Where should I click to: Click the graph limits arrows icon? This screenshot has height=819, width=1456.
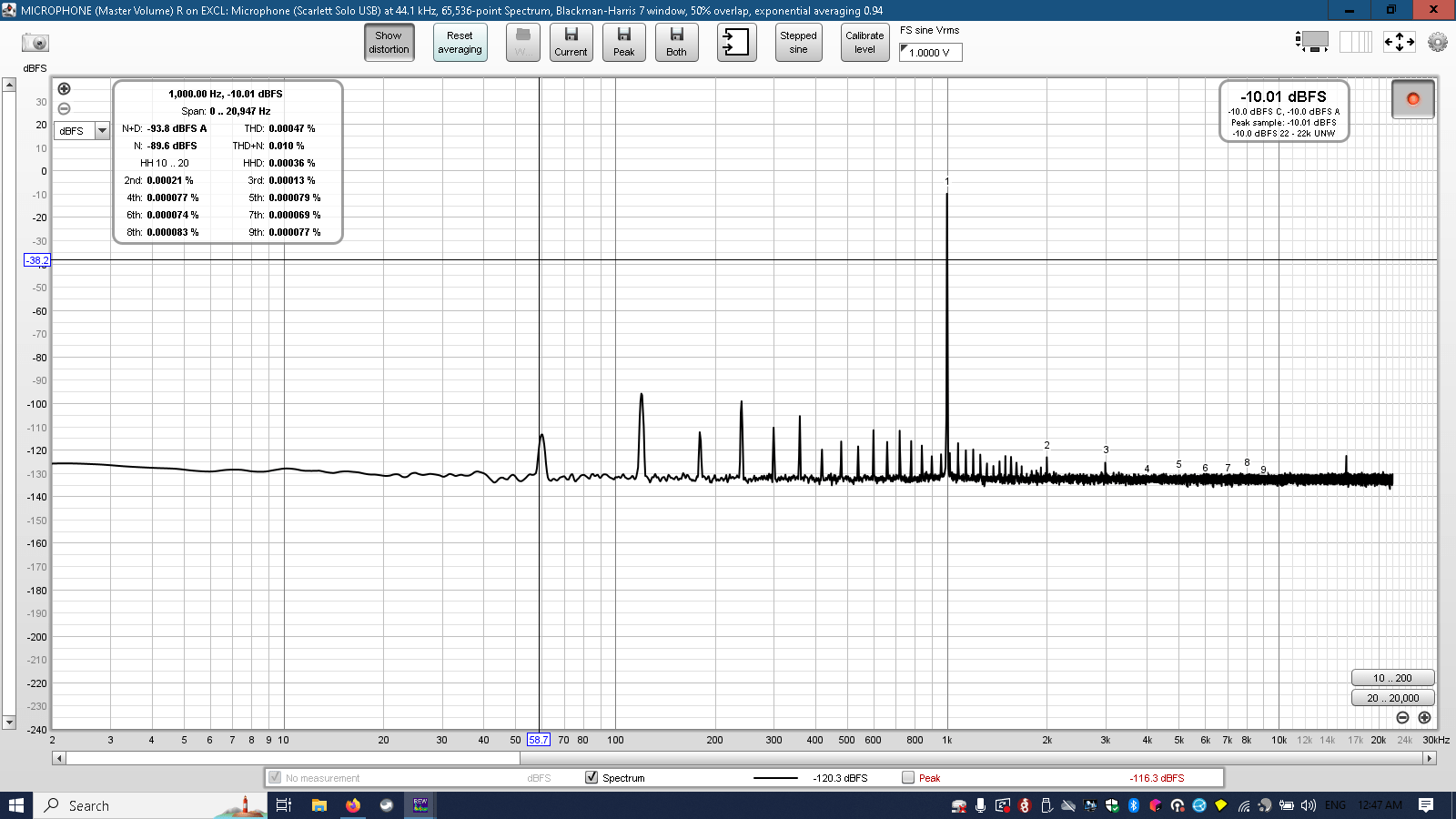click(x=1400, y=41)
